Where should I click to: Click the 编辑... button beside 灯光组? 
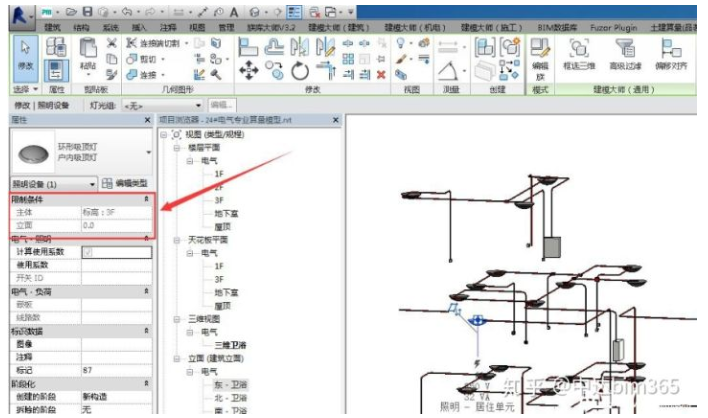click(221, 105)
